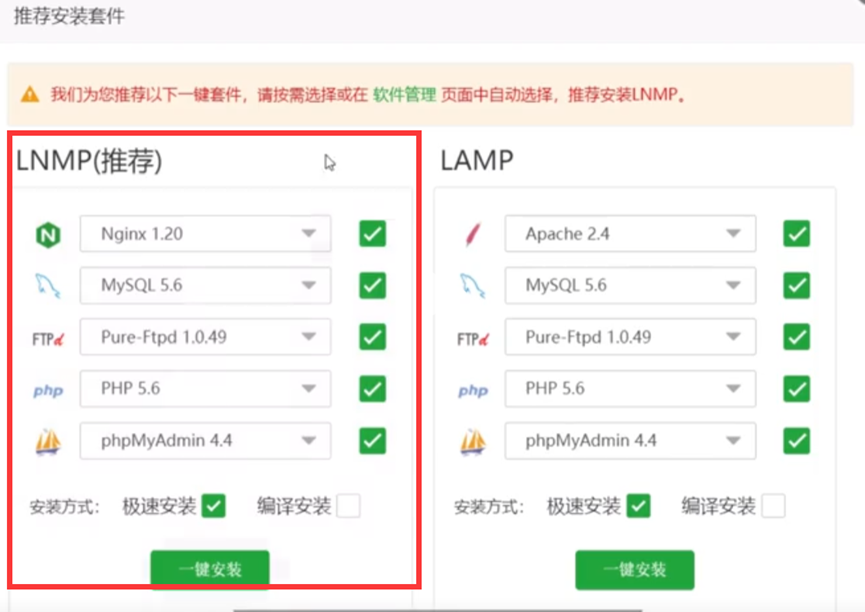The height and width of the screenshot is (612, 865).
Task: Click the LNMP(推荐) heading
Action: click(x=89, y=161)
